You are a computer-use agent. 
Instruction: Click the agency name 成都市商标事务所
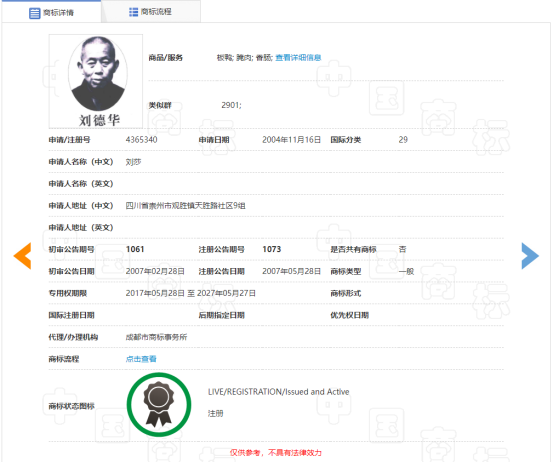click(x=156, y=337)
